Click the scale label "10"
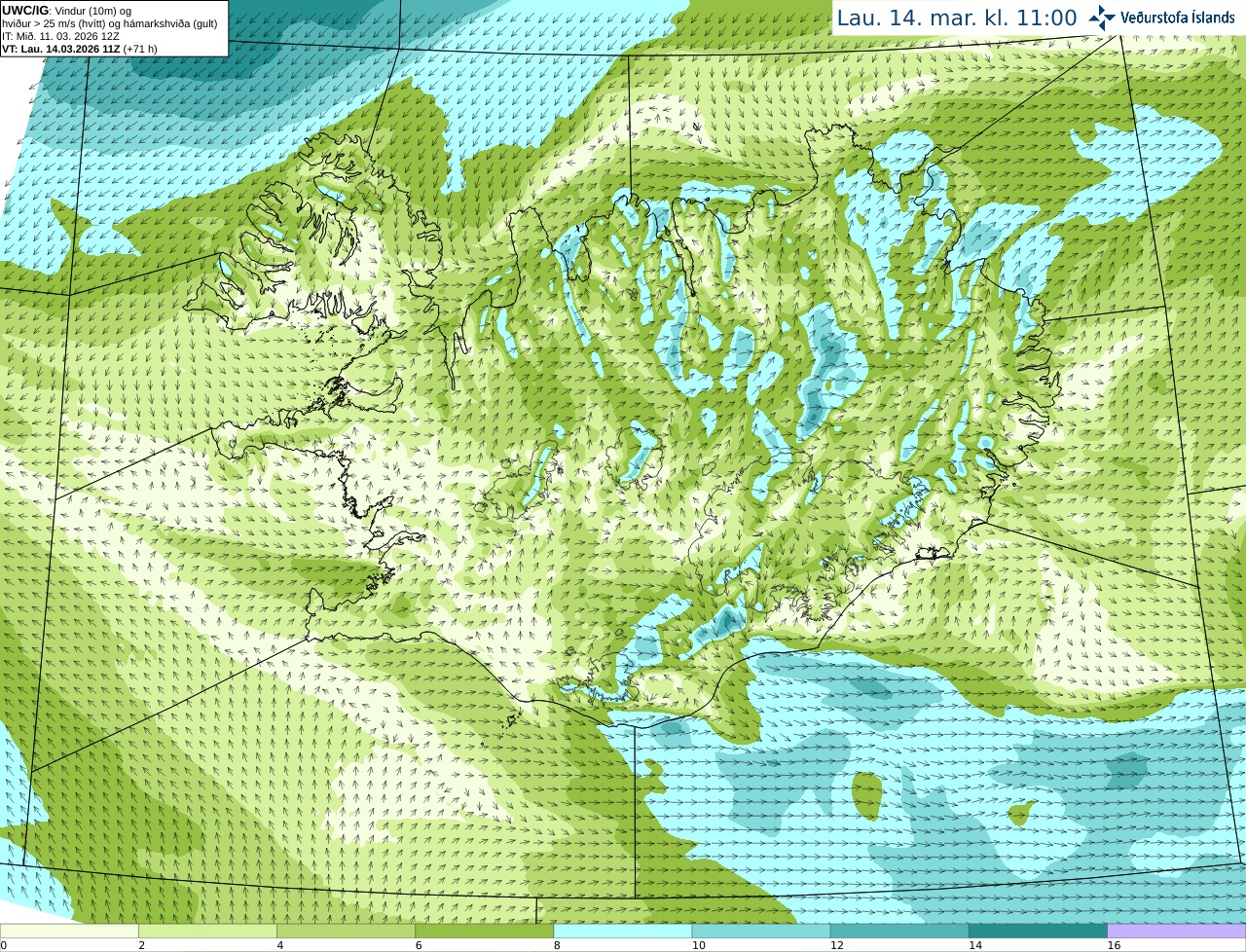 pyautogui.click(x=699, y=945)
